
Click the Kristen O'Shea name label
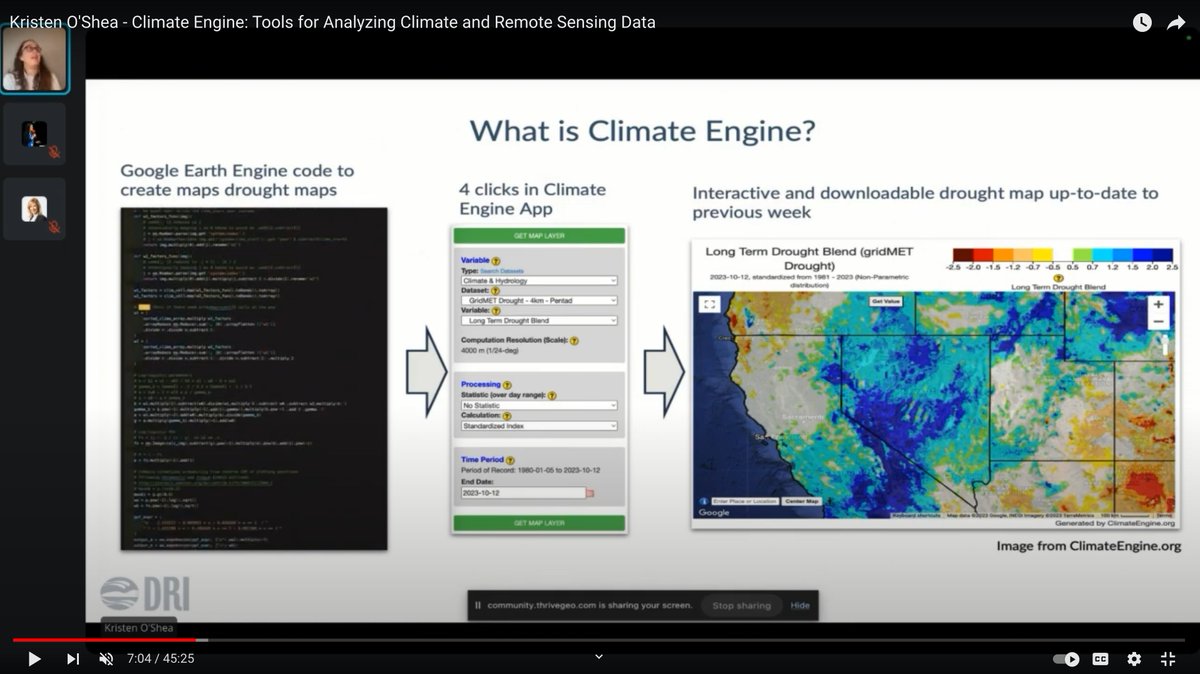coord(140,627)
